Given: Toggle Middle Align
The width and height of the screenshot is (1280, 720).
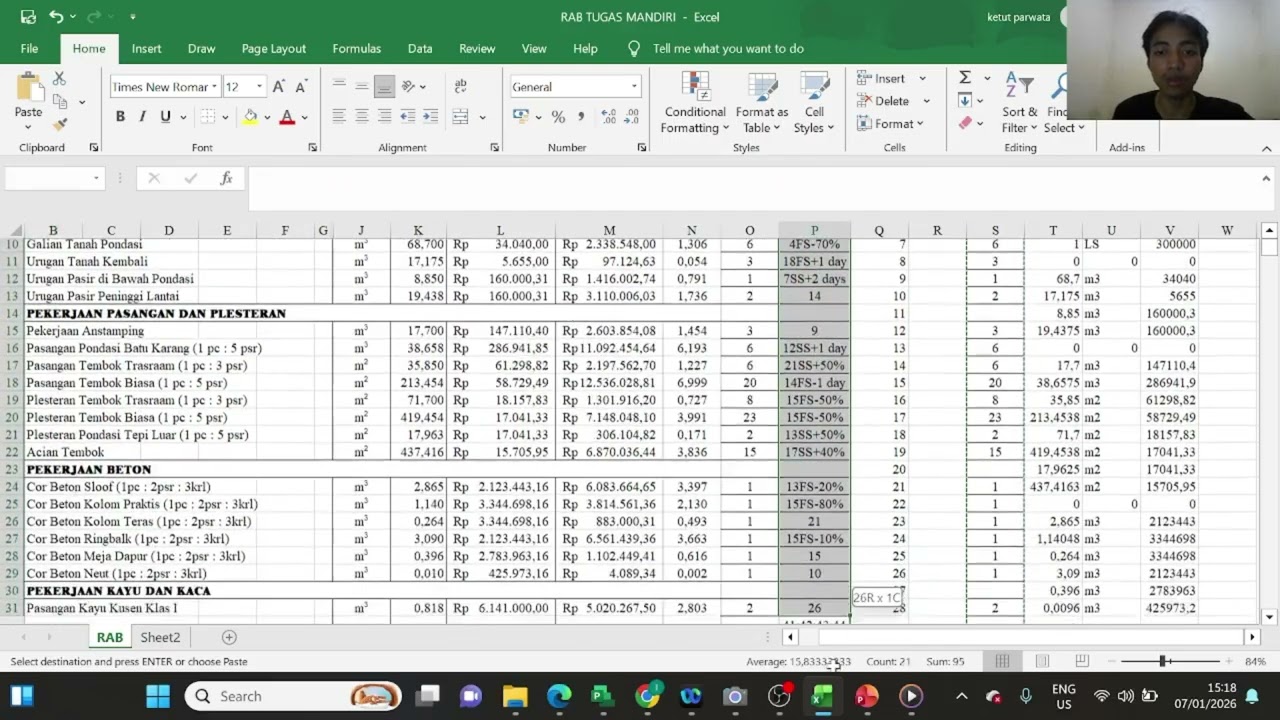Looking at the screenshot, I should pos(361,87).
